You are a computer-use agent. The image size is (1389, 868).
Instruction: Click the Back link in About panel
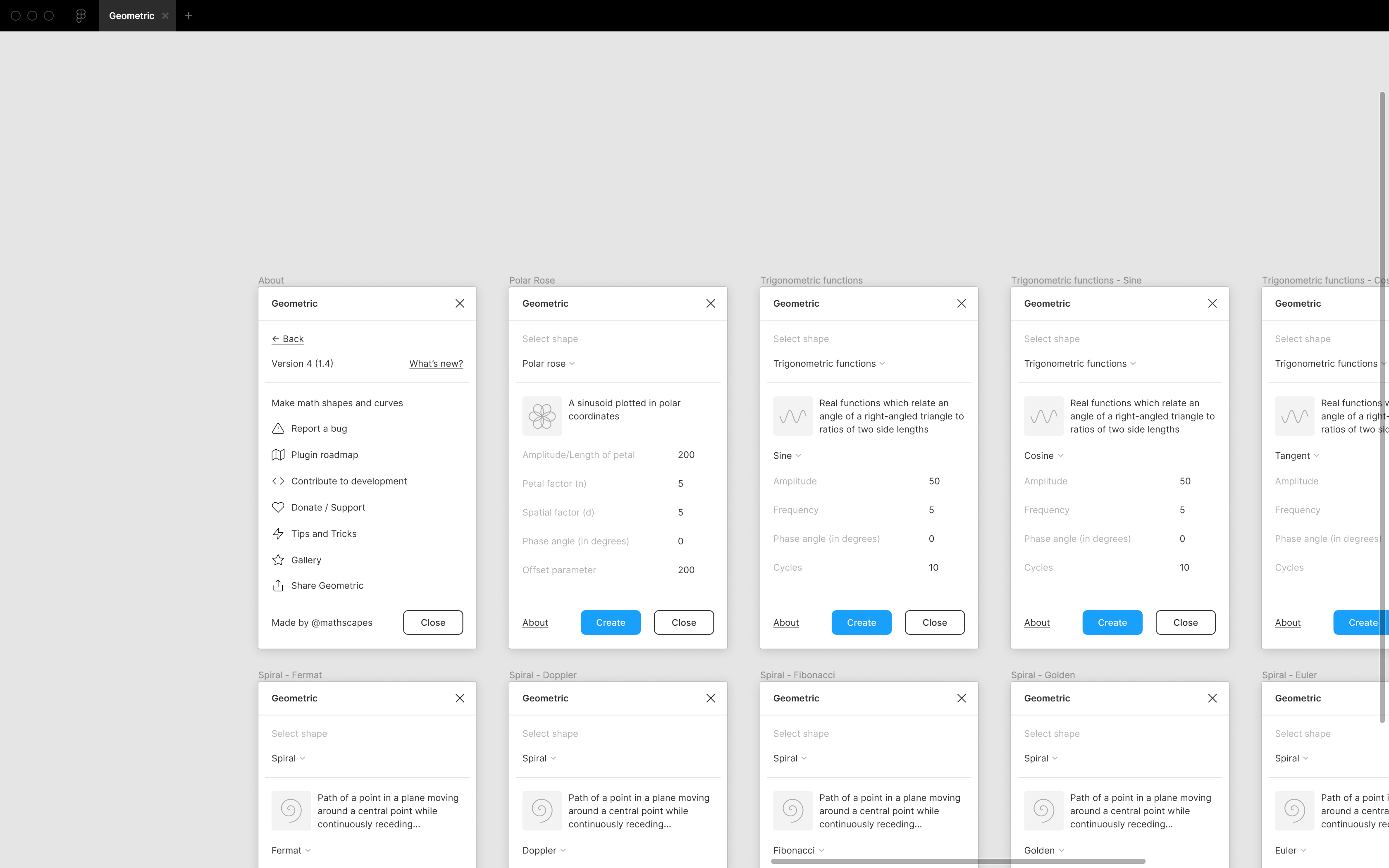(x=288, y=339)
